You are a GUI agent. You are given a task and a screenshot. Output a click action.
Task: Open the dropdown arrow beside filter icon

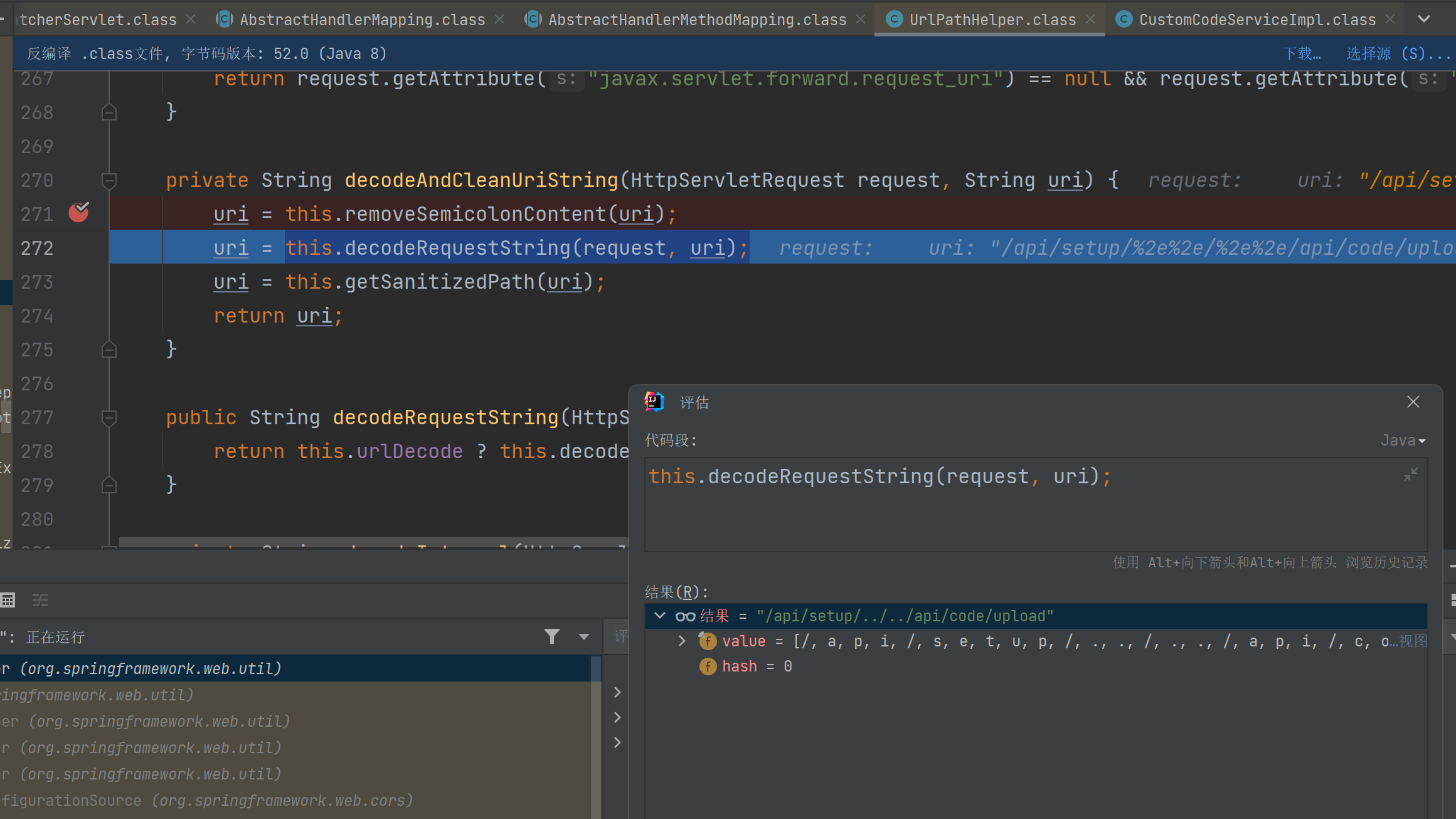584,637
